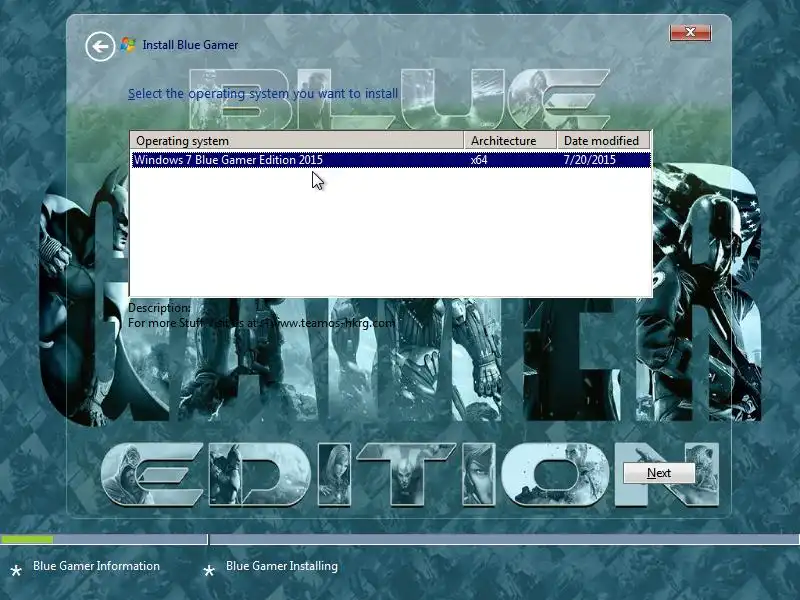Click the Blue Gamer Installing step label
This screenshot has height=600, width=800.
coord(282,566)
